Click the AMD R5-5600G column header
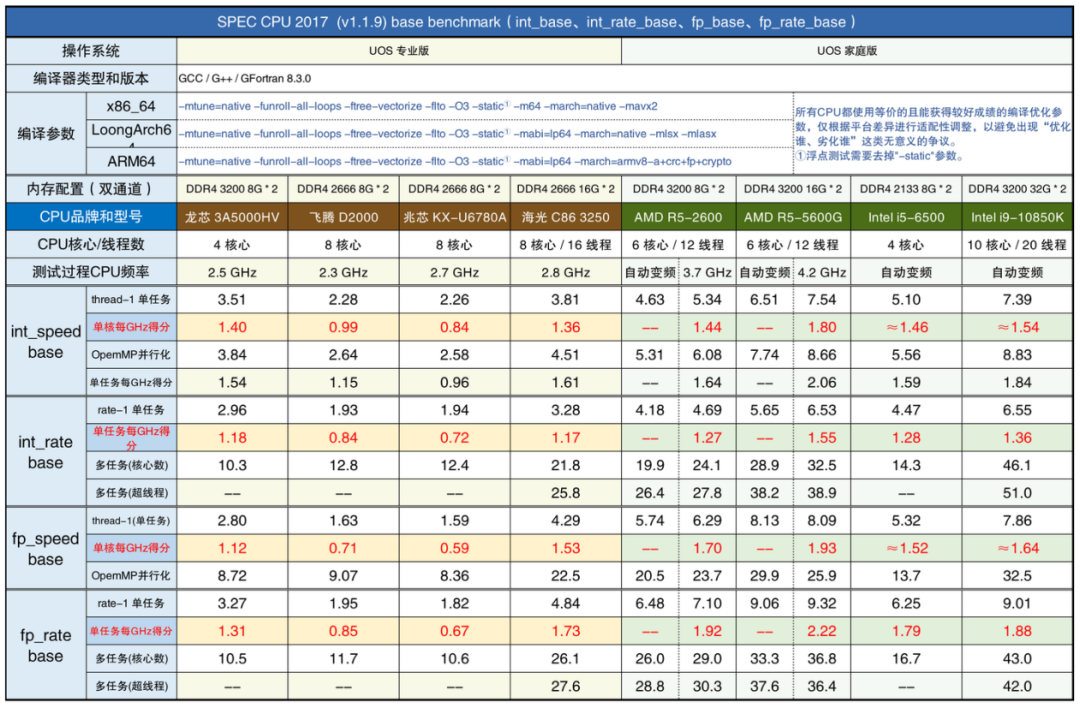 (793, 217)
